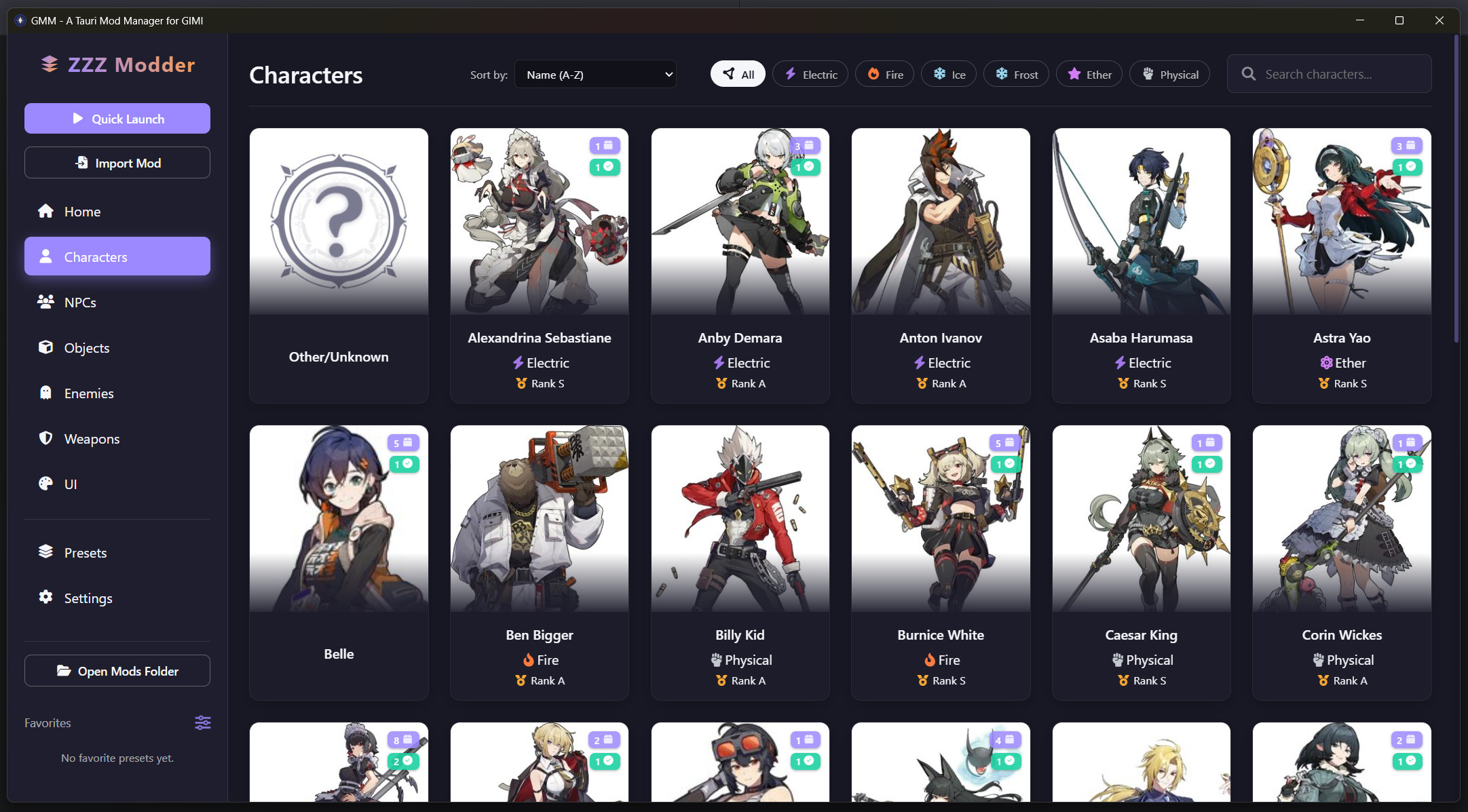Select Characters in the sidebar menu
1468x812 pixels.
coord(95,256)
